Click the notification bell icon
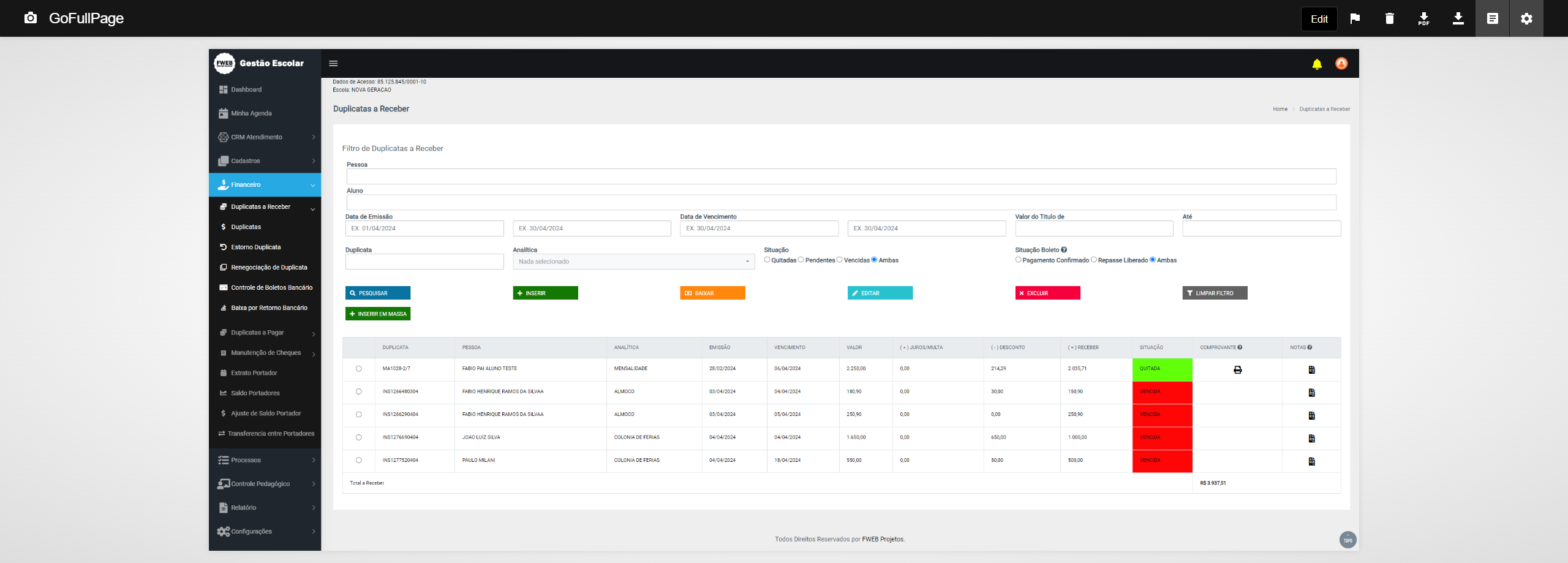 [x=1316, y=64]
